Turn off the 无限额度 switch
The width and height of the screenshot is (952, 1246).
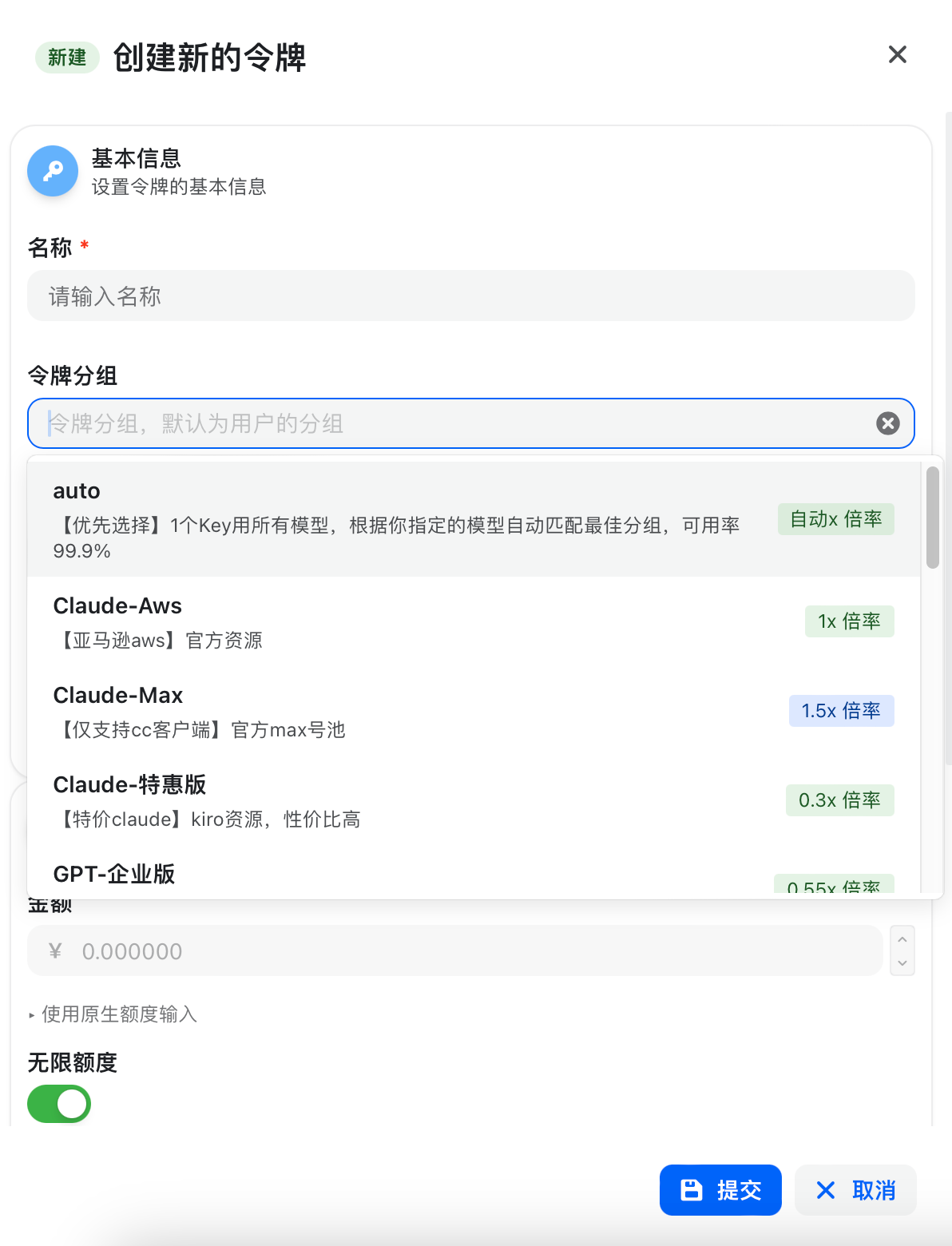59,1104
